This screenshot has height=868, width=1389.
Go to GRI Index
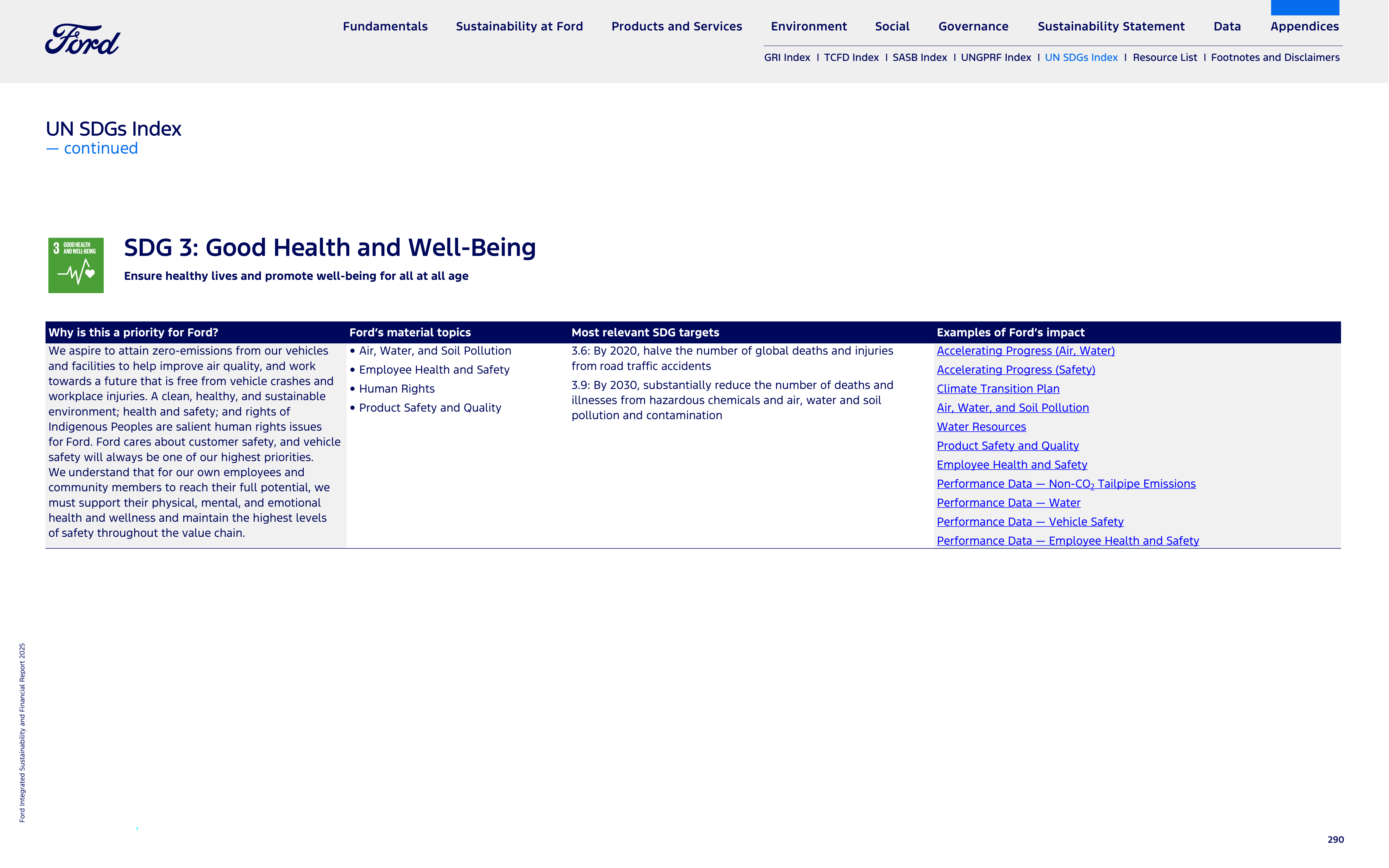pyautogui.click(x=787, y=58)
